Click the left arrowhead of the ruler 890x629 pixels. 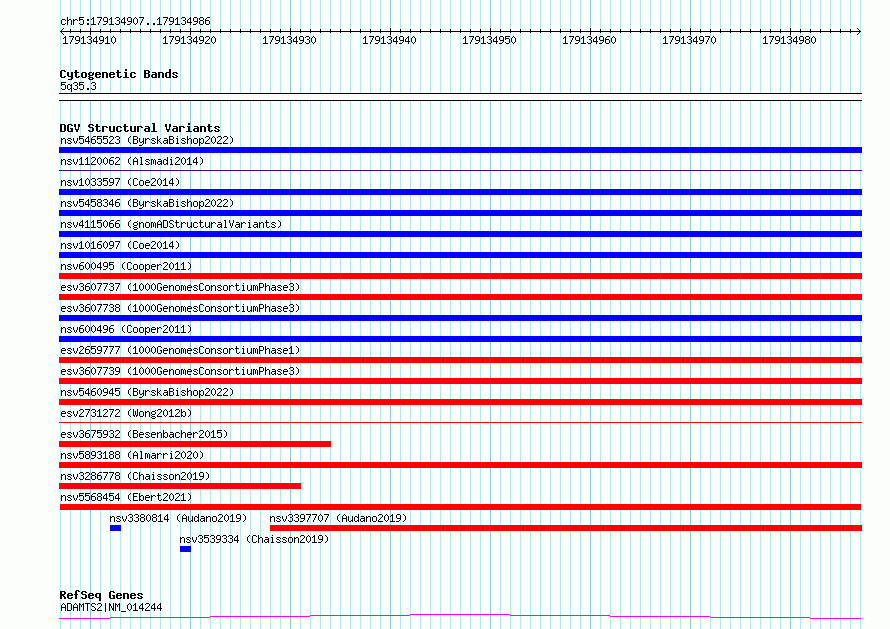tap(62, 31)
